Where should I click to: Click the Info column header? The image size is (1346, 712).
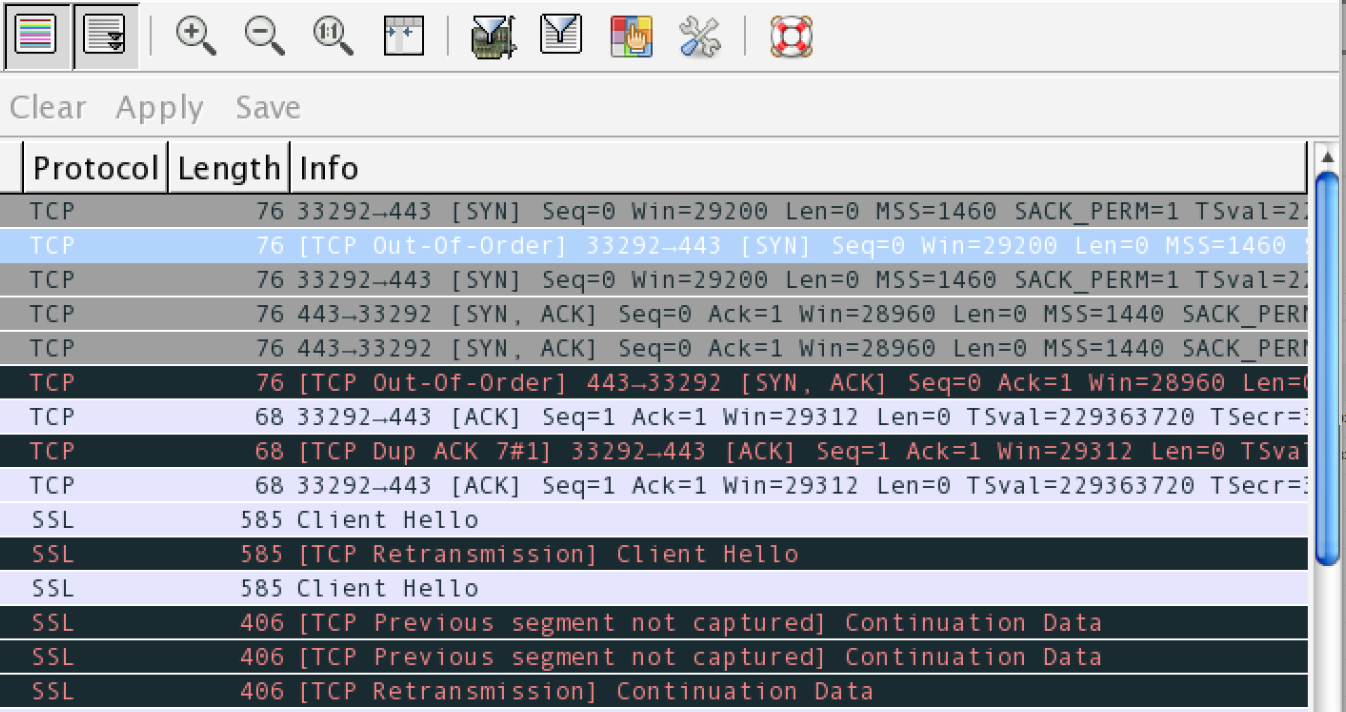pyautogui.click(x=329, y=168)
